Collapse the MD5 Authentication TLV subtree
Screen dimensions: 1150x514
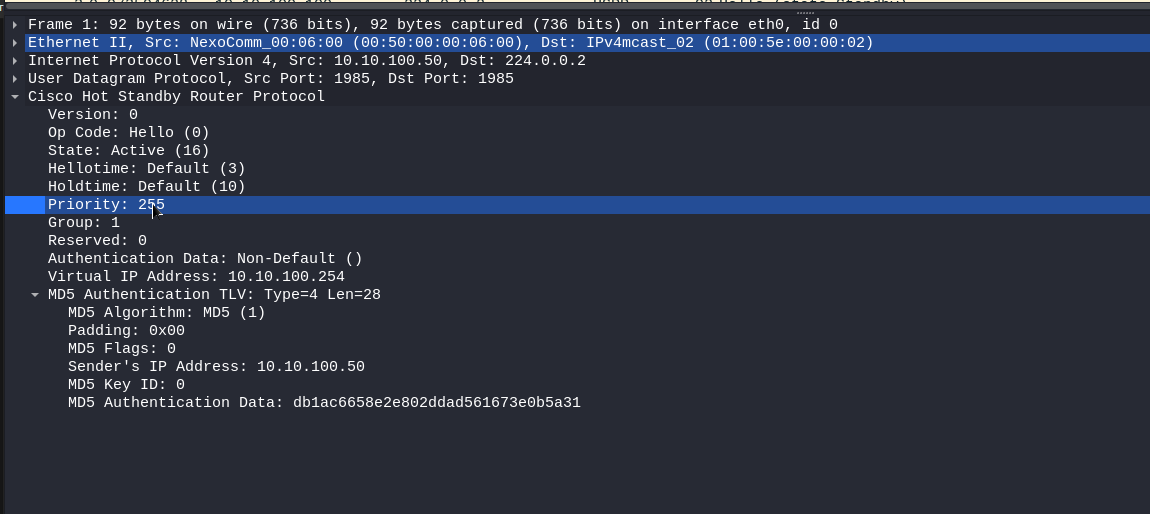coord(35,295)
